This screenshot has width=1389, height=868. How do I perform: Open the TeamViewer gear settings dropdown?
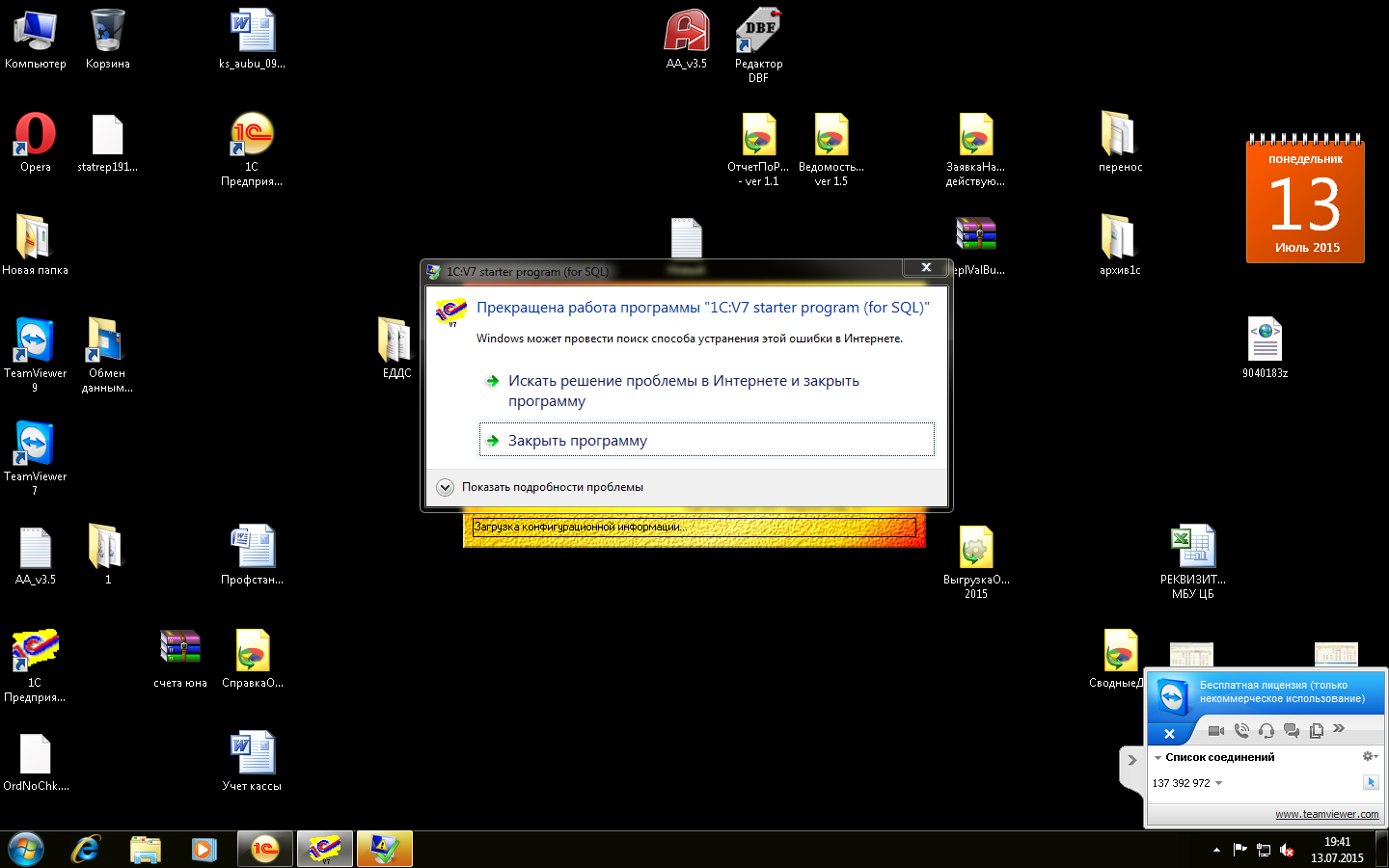pos(1369,756)
